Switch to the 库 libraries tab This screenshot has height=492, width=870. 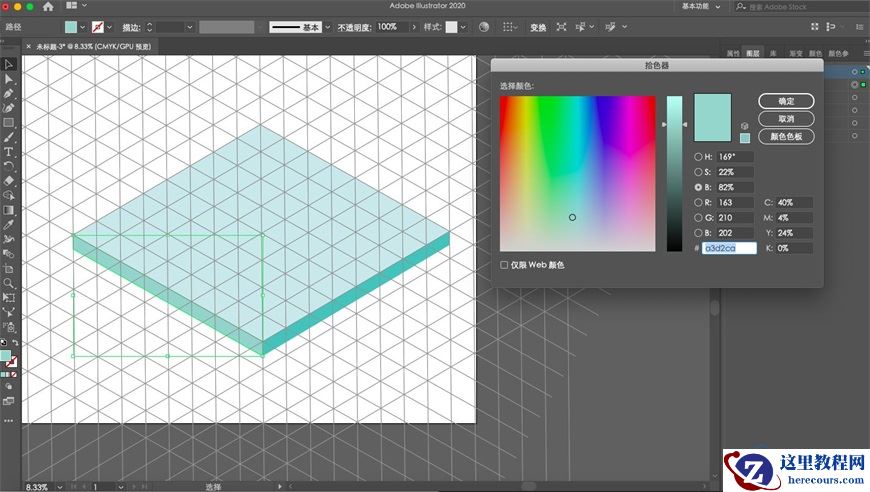[x=772, y=53]
